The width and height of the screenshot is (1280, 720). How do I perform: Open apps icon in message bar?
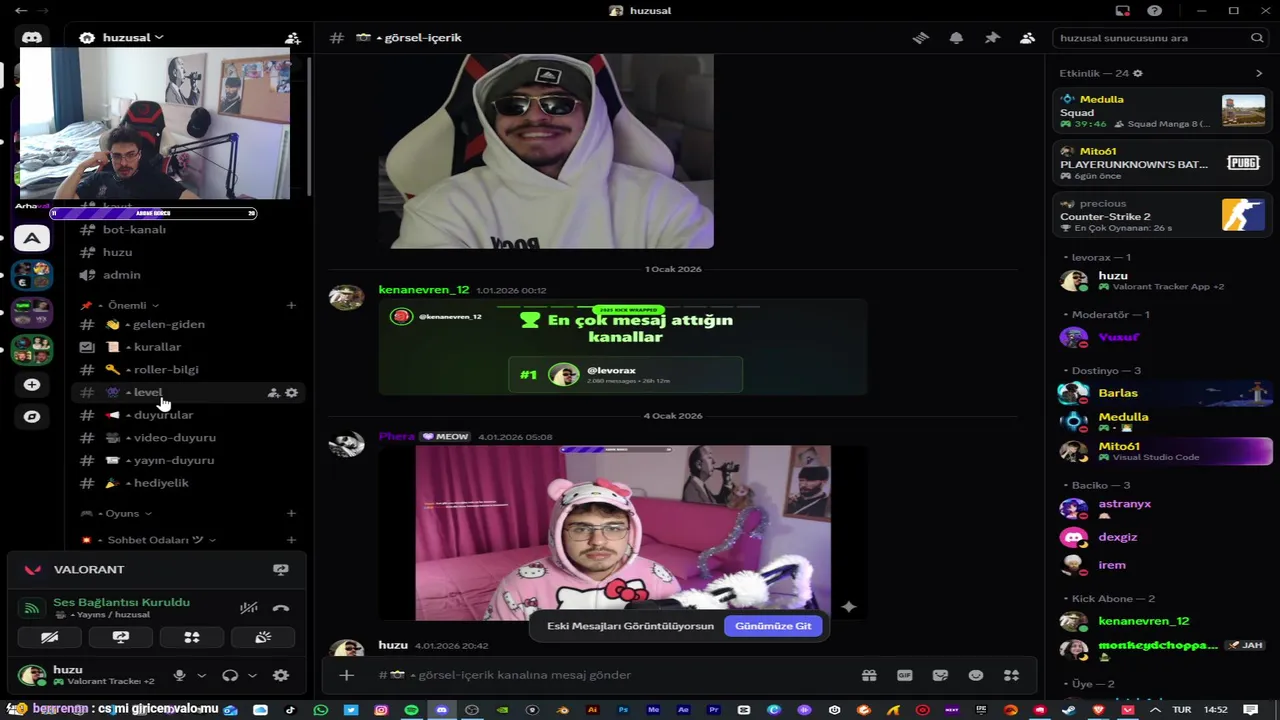1011,675
